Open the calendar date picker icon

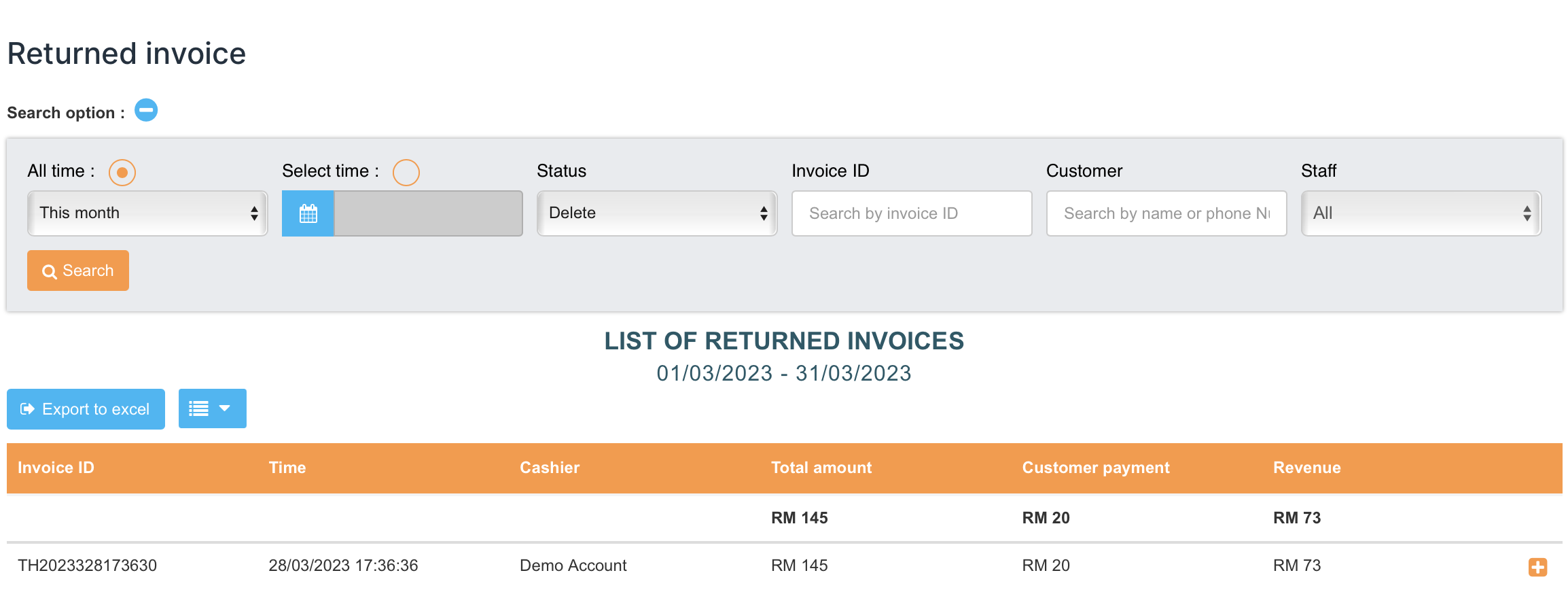(308, 213)
